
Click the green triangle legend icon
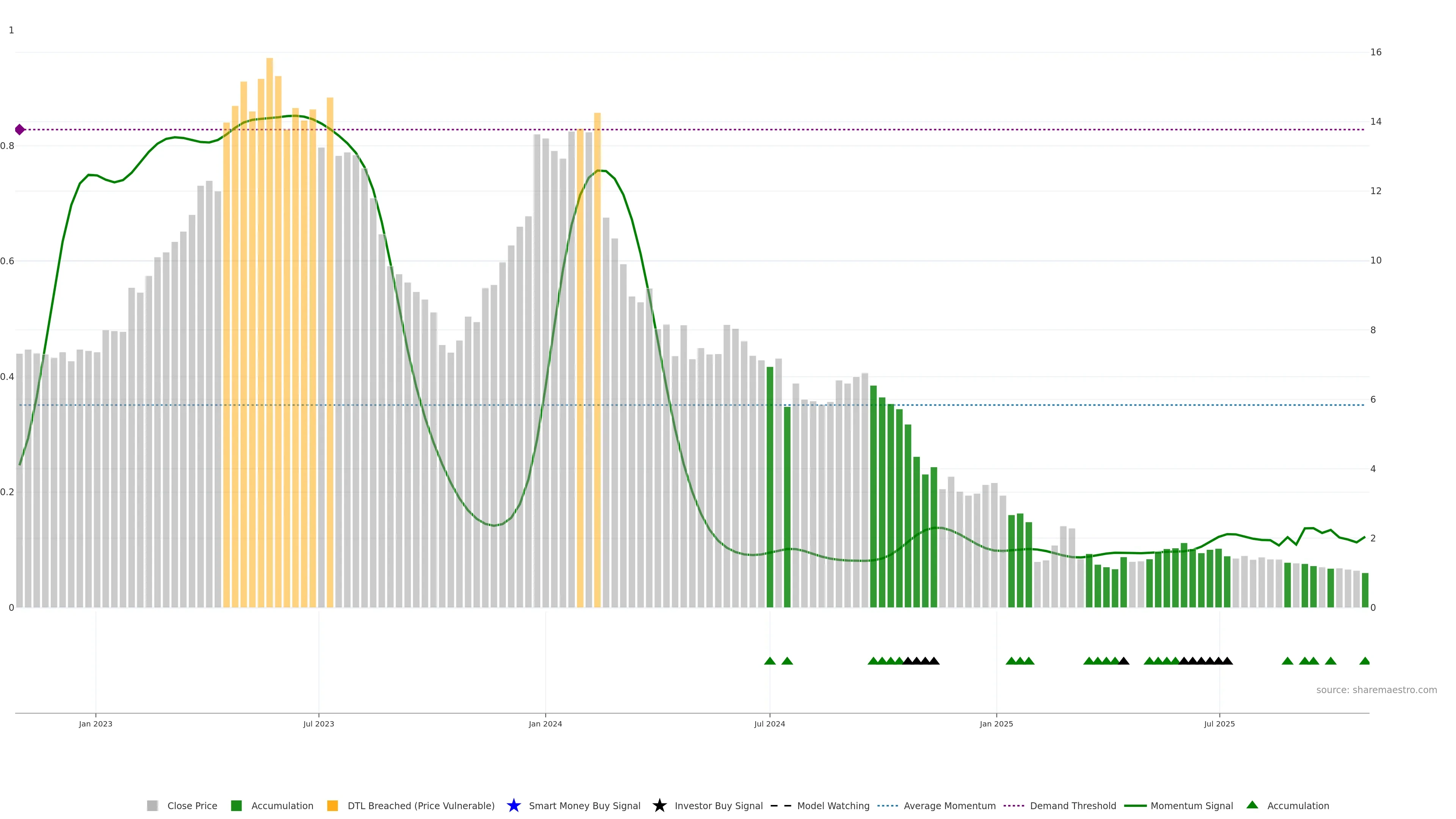click(x=1252, y=805)
